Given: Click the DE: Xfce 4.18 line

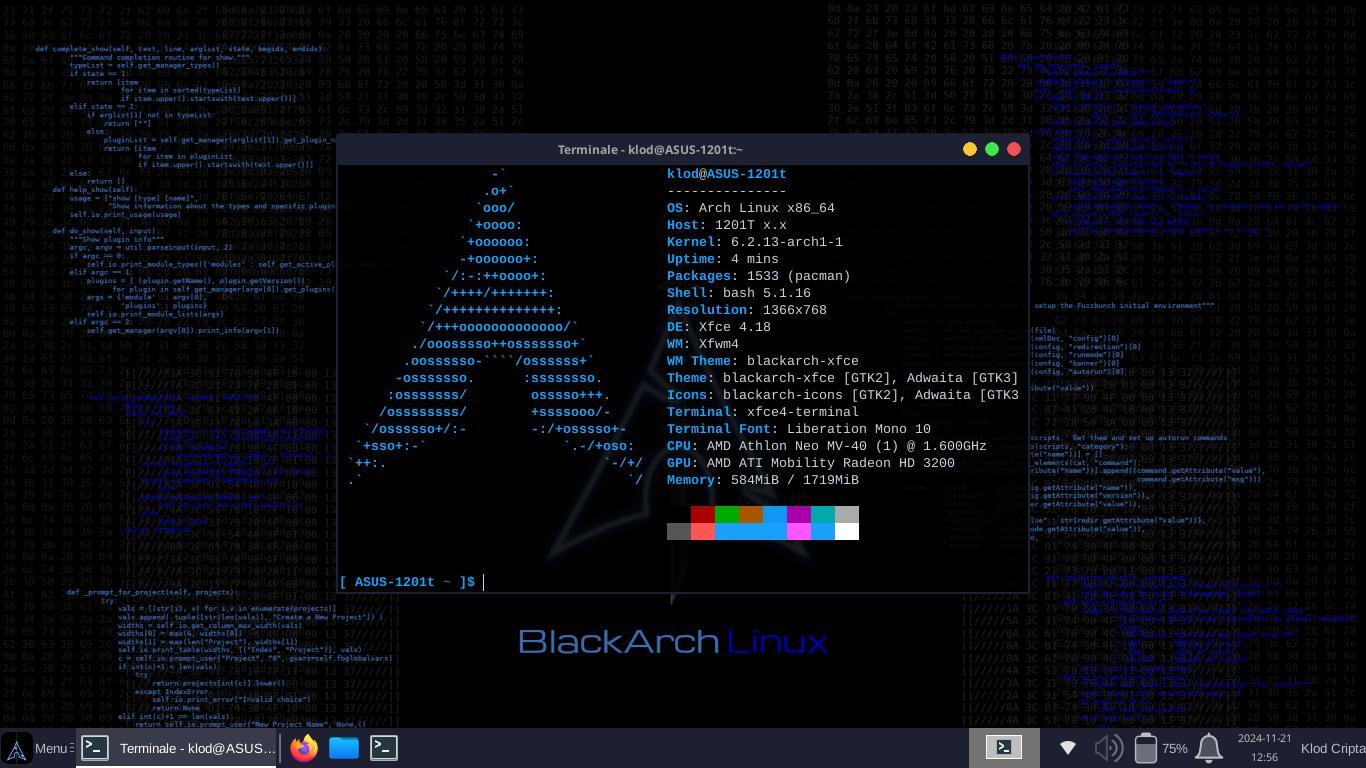Looking at the screenshot, I should tap(719, 327).
